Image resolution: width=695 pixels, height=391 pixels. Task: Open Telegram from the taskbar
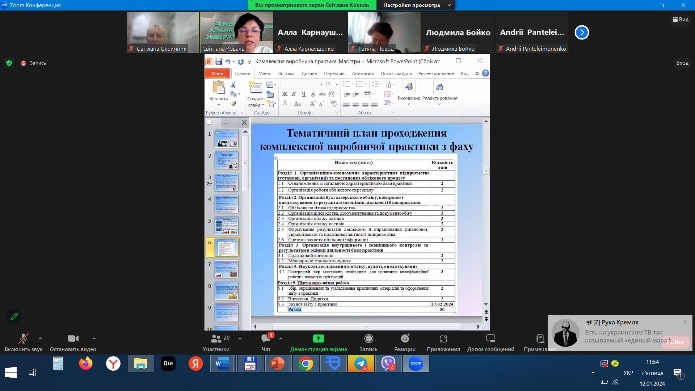pos(361,364)
